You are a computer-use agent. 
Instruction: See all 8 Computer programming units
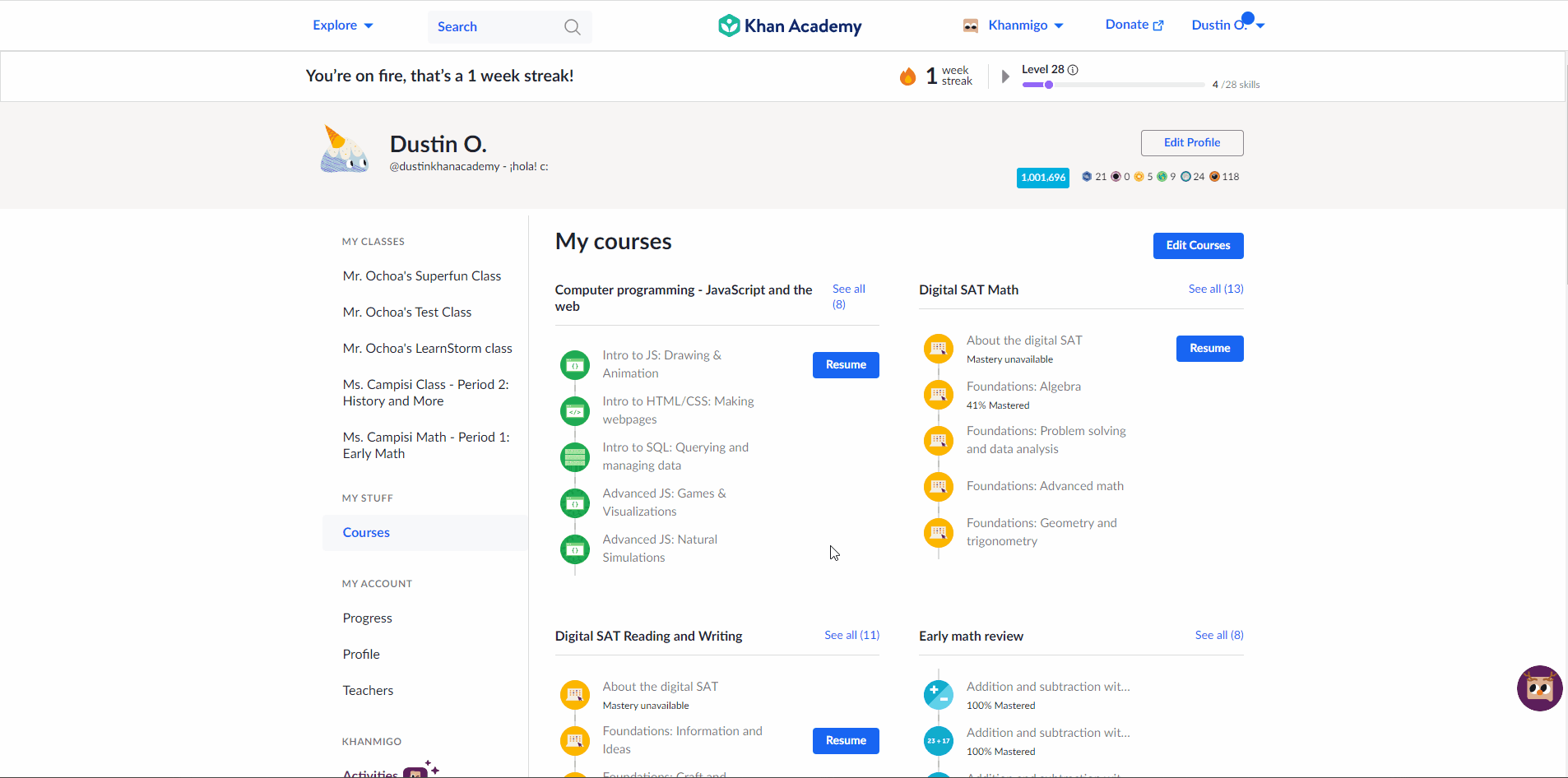click(849, 297)
